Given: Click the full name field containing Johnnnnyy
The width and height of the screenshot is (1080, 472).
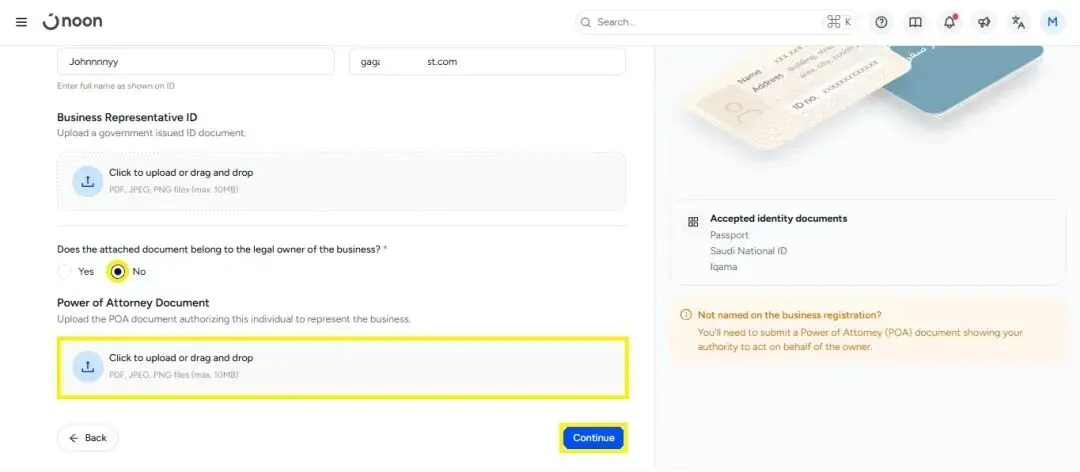Looking at the screenshot, I should point(196,61).
